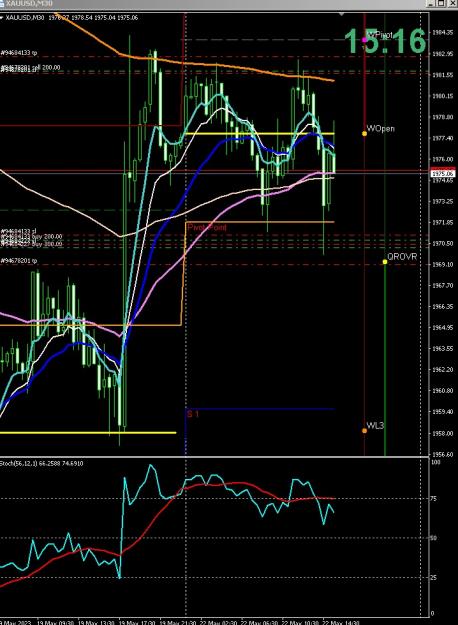Select the magenta WPivot marker dot

click(x=364, y=39)
